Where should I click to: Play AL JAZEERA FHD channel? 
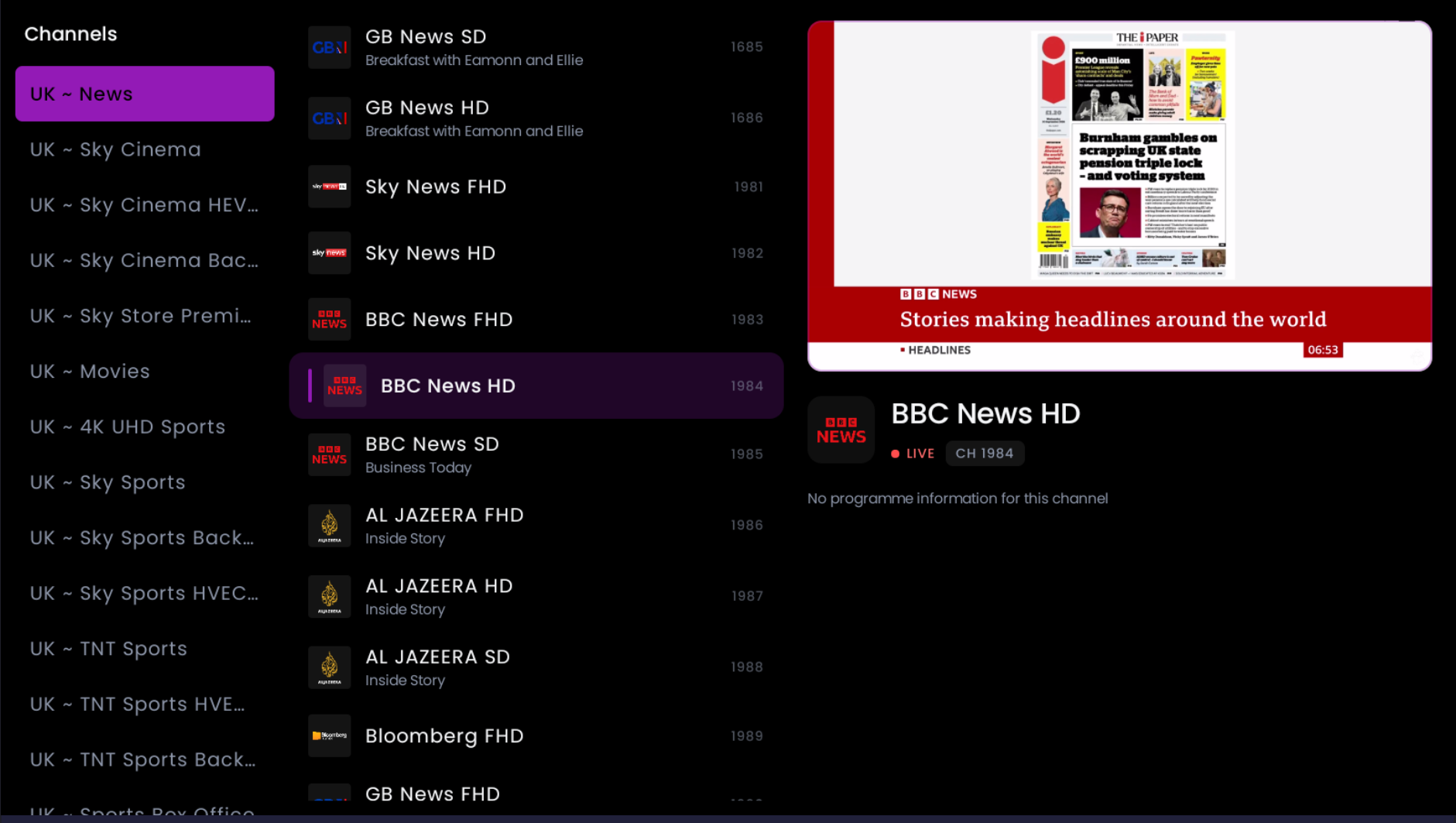536,526
